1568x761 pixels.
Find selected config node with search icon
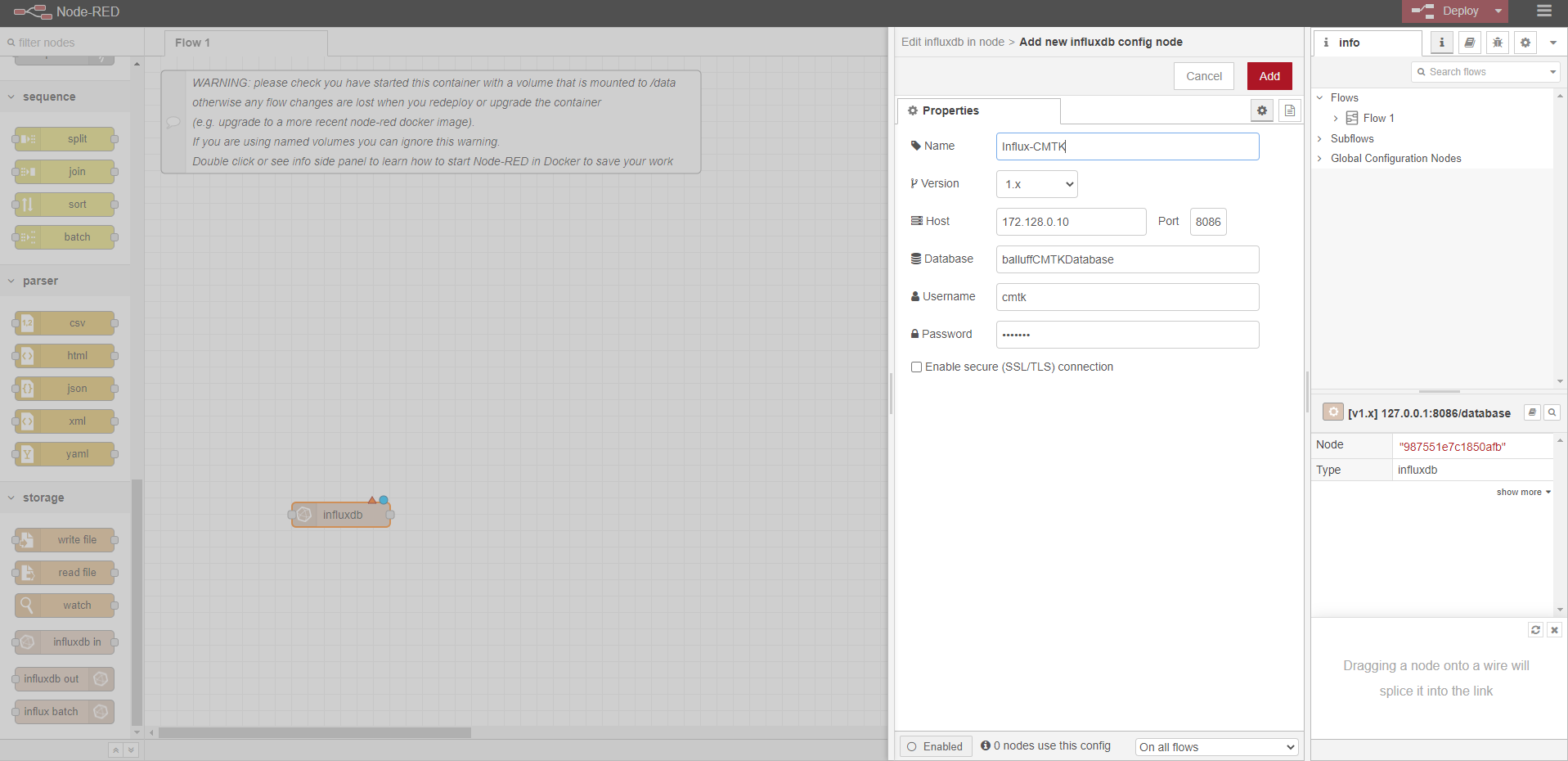pyautogui.click(x=1552, y=412)
